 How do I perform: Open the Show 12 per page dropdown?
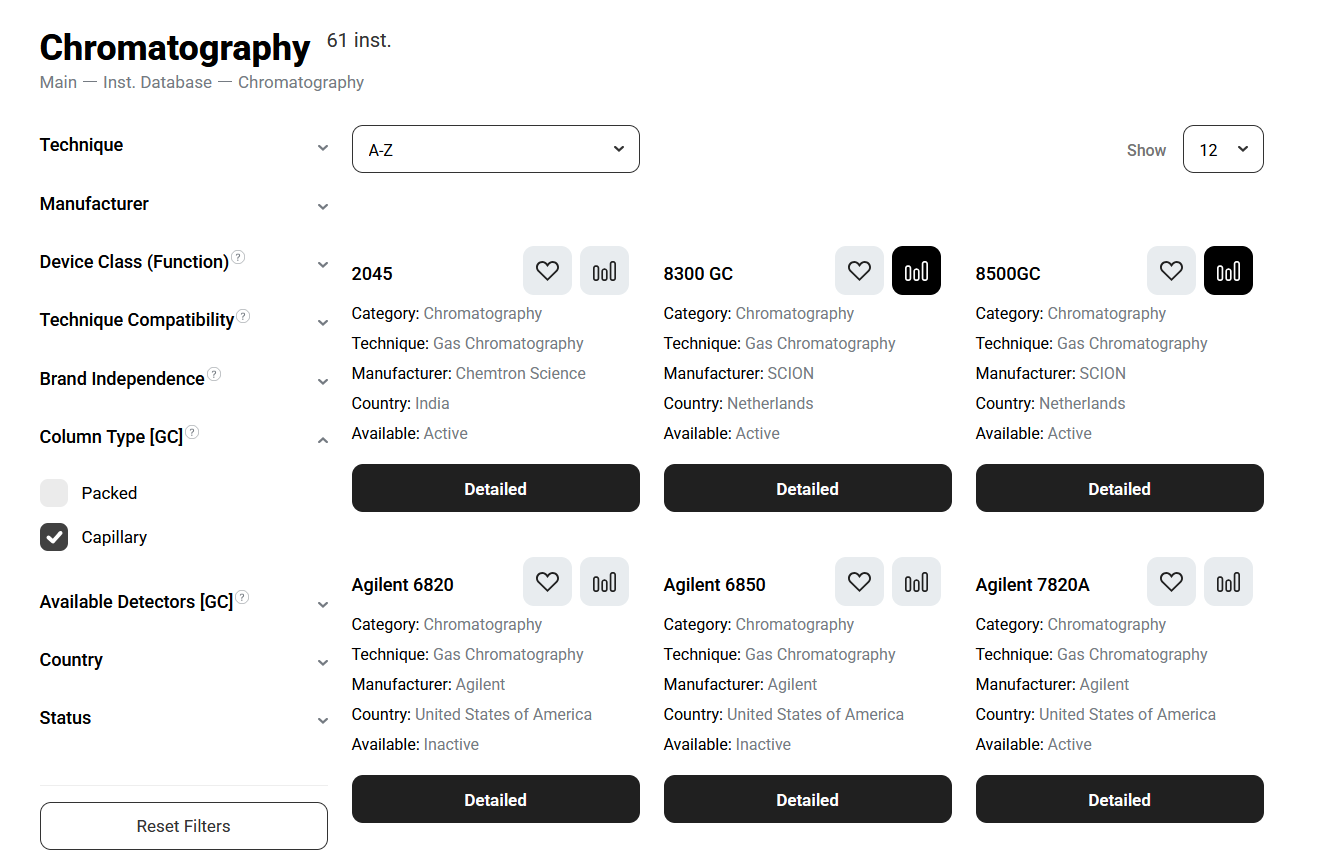pos(1222,149)
